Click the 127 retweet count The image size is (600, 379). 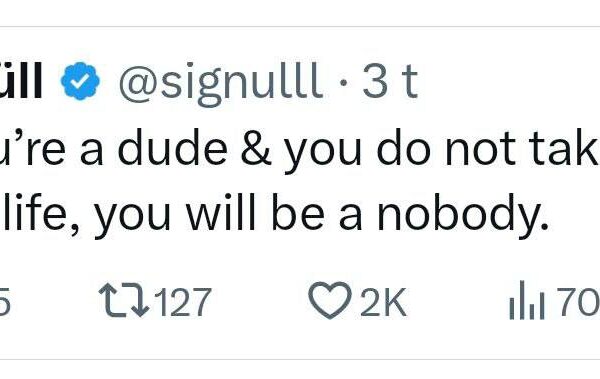184,302
